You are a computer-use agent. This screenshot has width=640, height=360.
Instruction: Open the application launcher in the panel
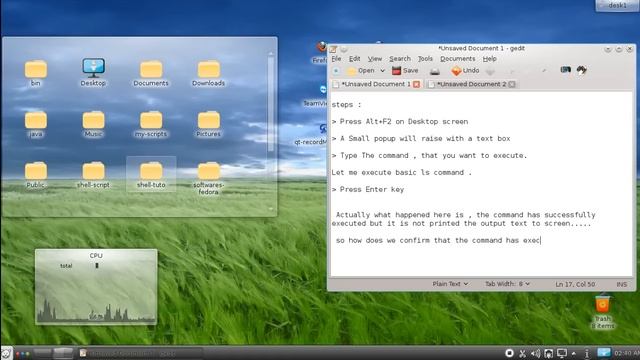point(7,353)
